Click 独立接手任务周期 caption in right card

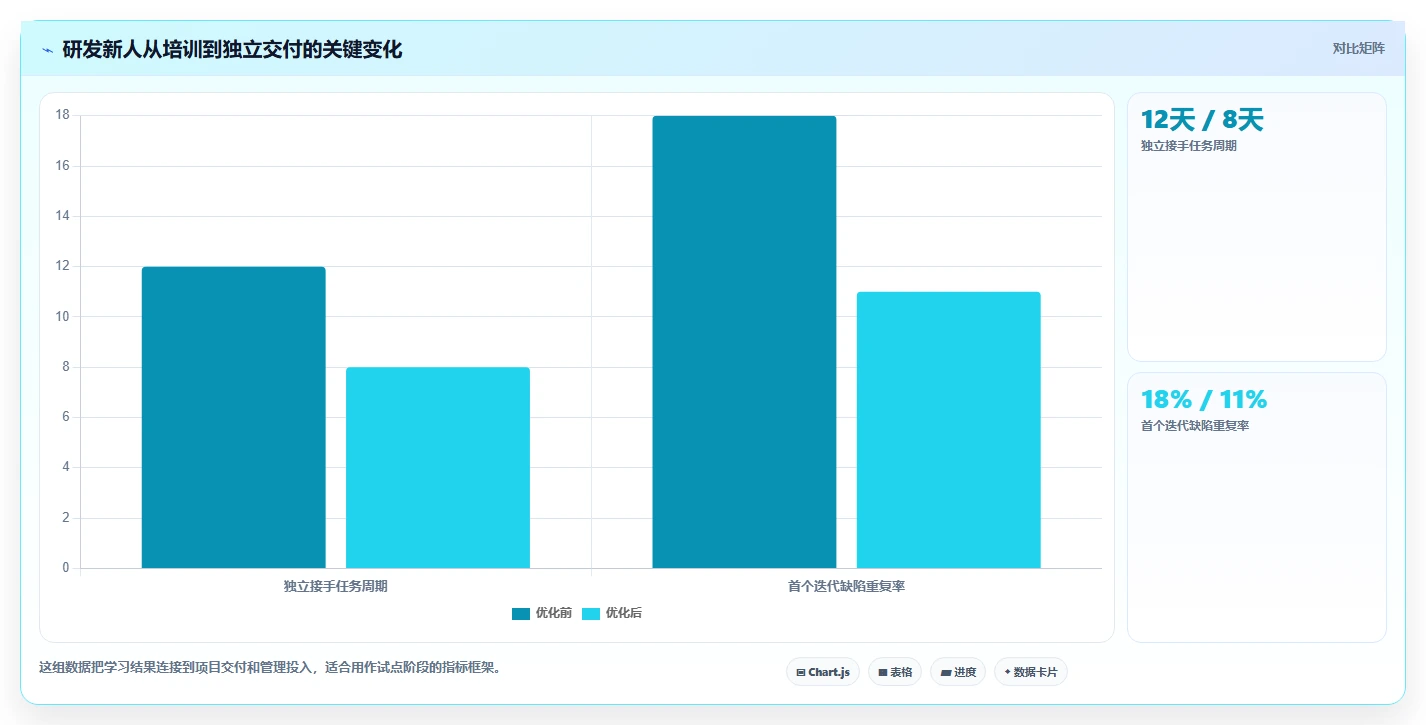1189,146
